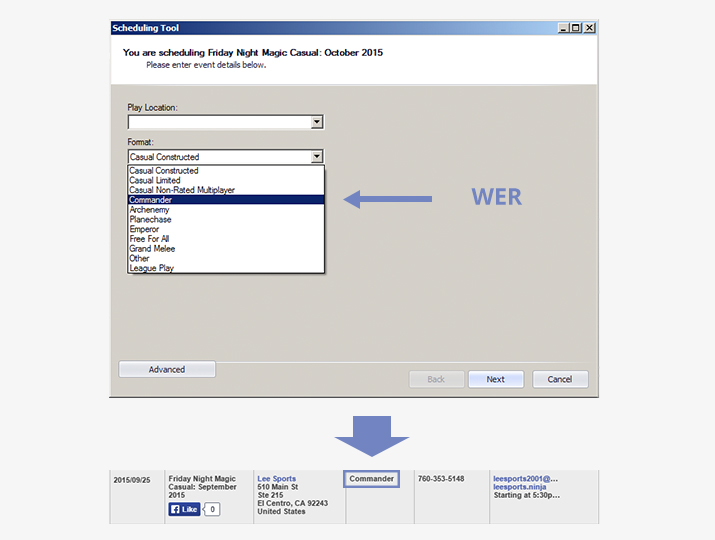Click the Starting at 5:30p text
715x540 pixels.
click(x=527, y=495)
